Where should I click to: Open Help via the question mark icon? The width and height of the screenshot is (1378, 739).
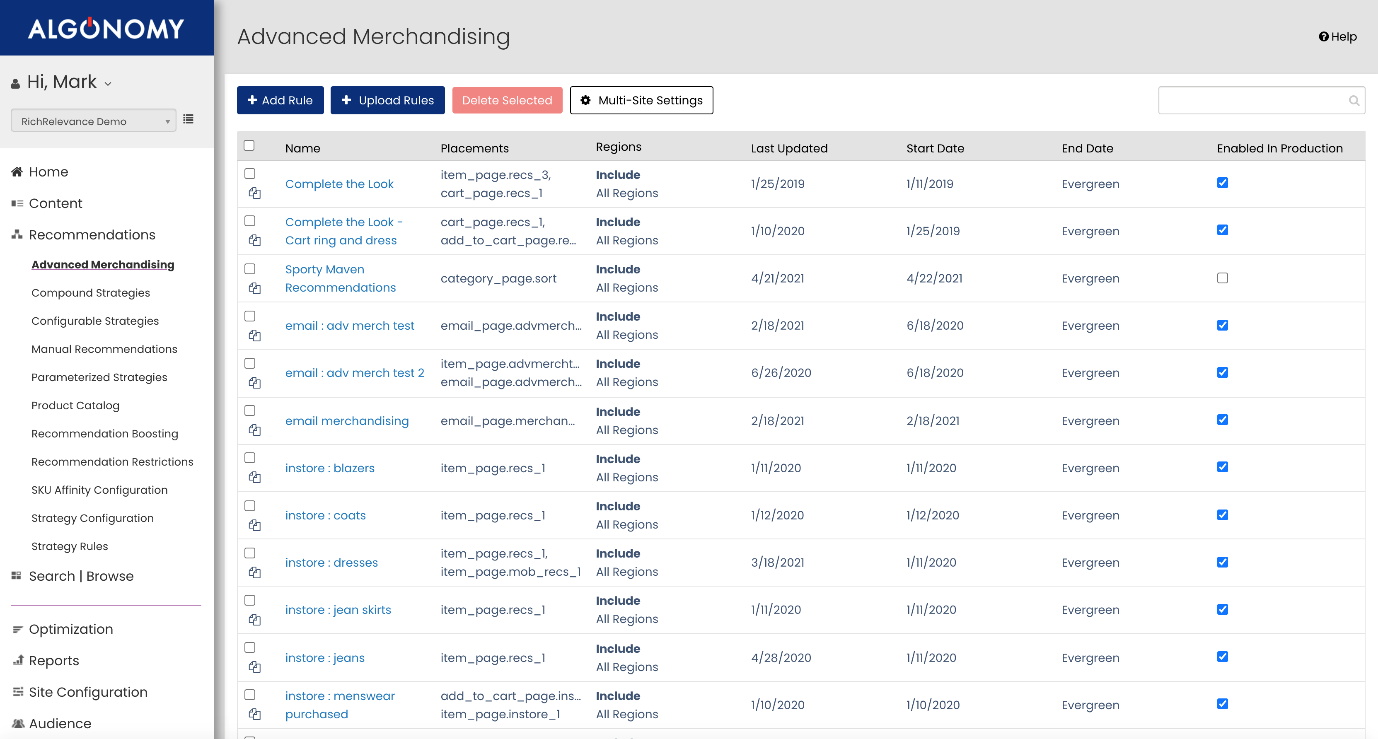(x=1324, y=37)
